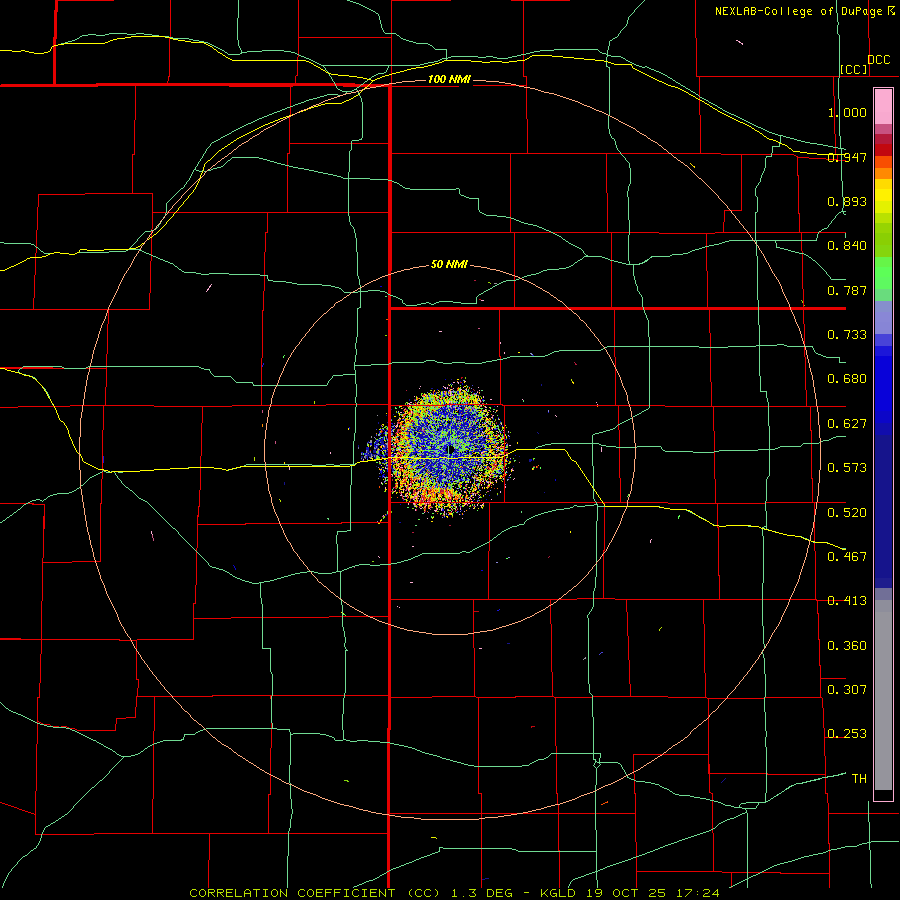
Task: Select the 0.573 scale value
Action: point(847,468)
